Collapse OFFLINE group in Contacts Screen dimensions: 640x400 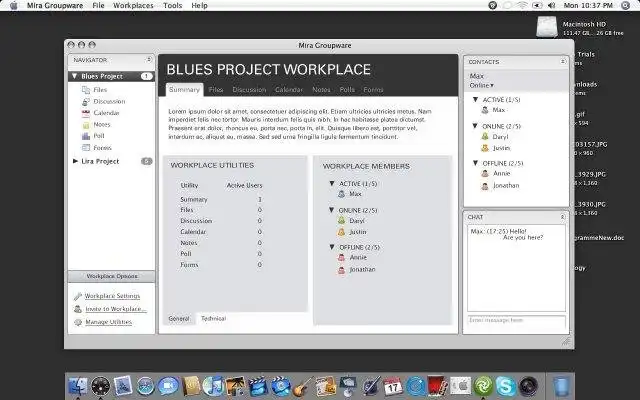click(x=475, y=163)
